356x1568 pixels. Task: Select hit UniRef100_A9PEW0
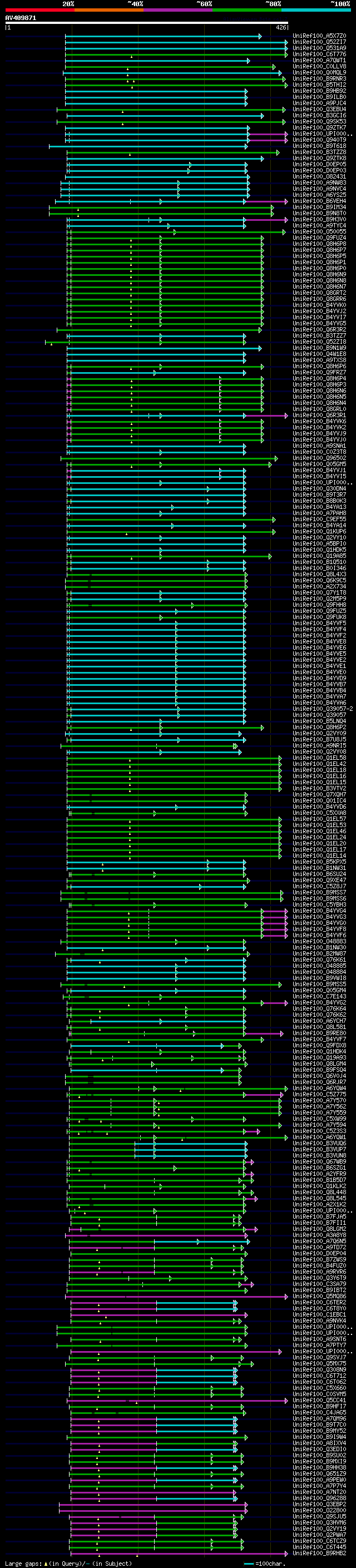[319, 1479]
